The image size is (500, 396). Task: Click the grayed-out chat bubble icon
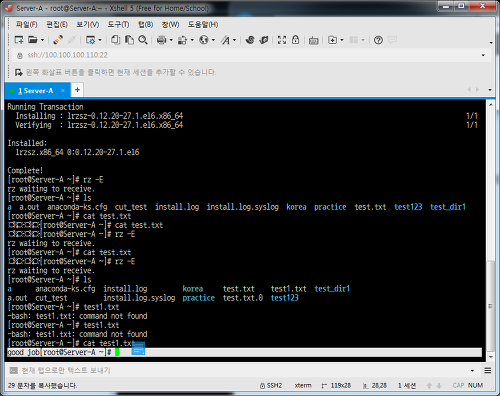click(392, 40)
